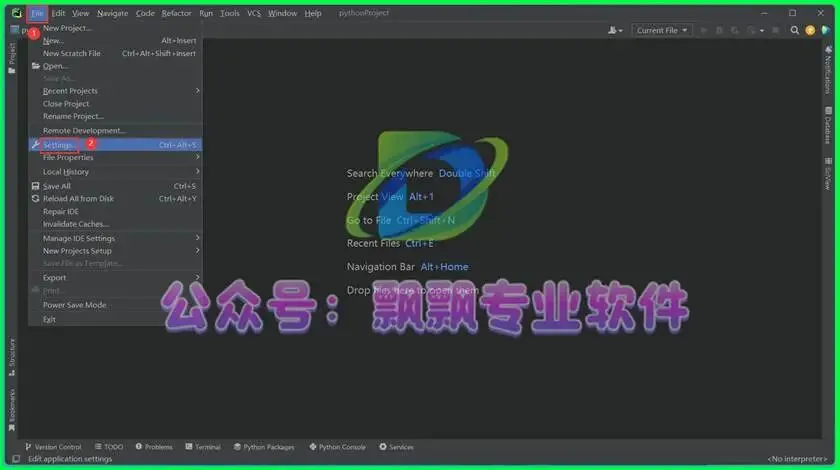This screenshot has height=470, width=840.
Task: Click the yellow IDE updates icon
Action: coord(810,31)
